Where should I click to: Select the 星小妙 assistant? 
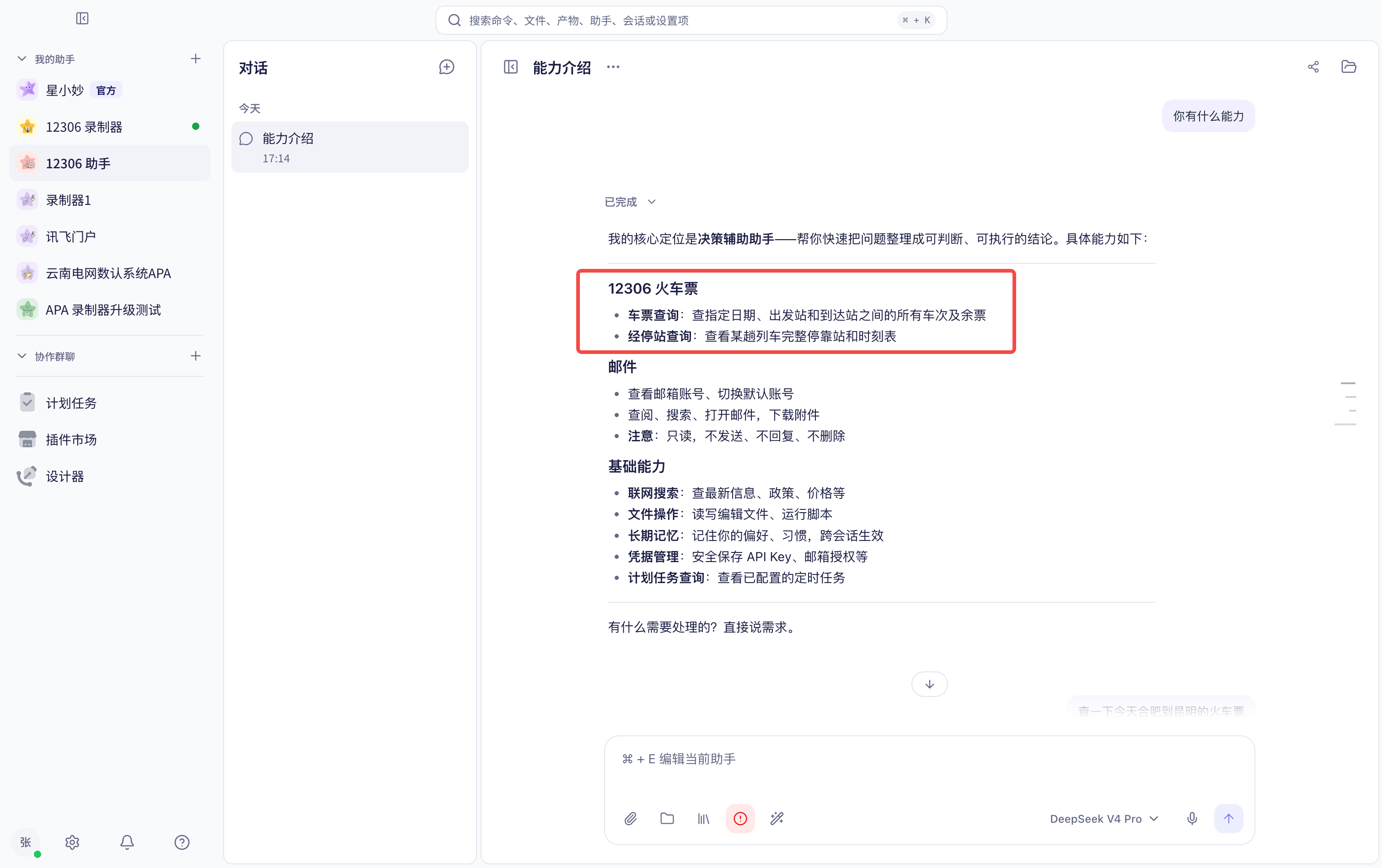110,90
